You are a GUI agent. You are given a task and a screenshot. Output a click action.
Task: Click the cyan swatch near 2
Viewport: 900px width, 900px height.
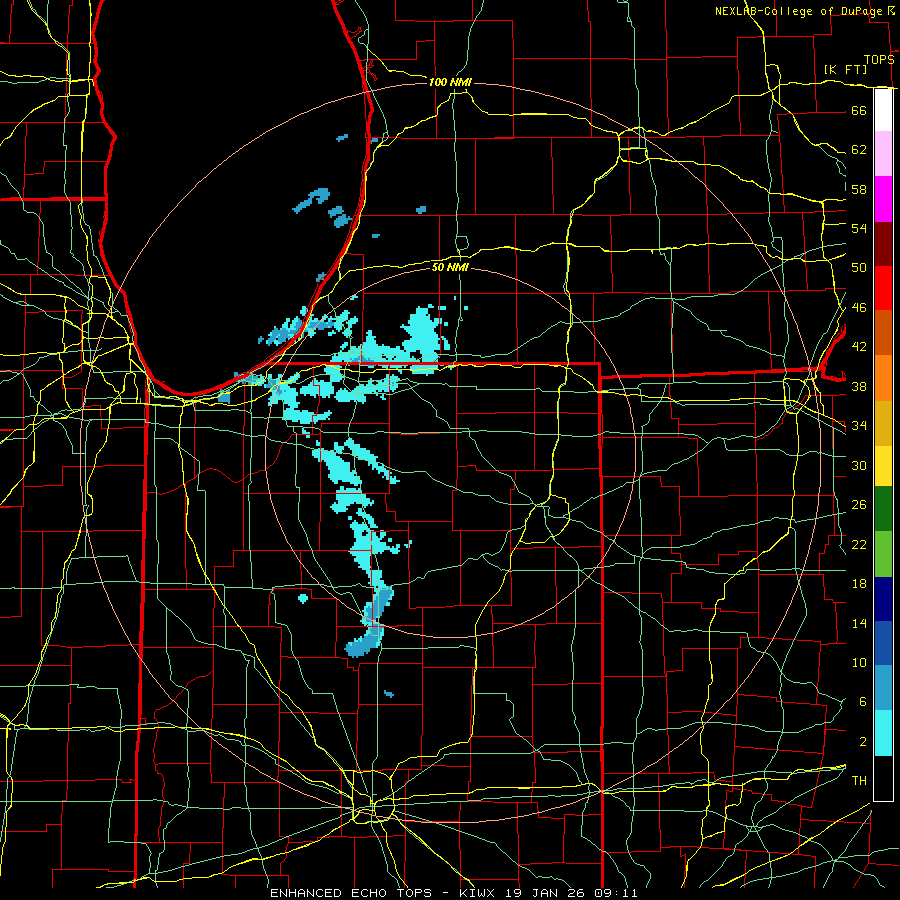coord(883,733)
